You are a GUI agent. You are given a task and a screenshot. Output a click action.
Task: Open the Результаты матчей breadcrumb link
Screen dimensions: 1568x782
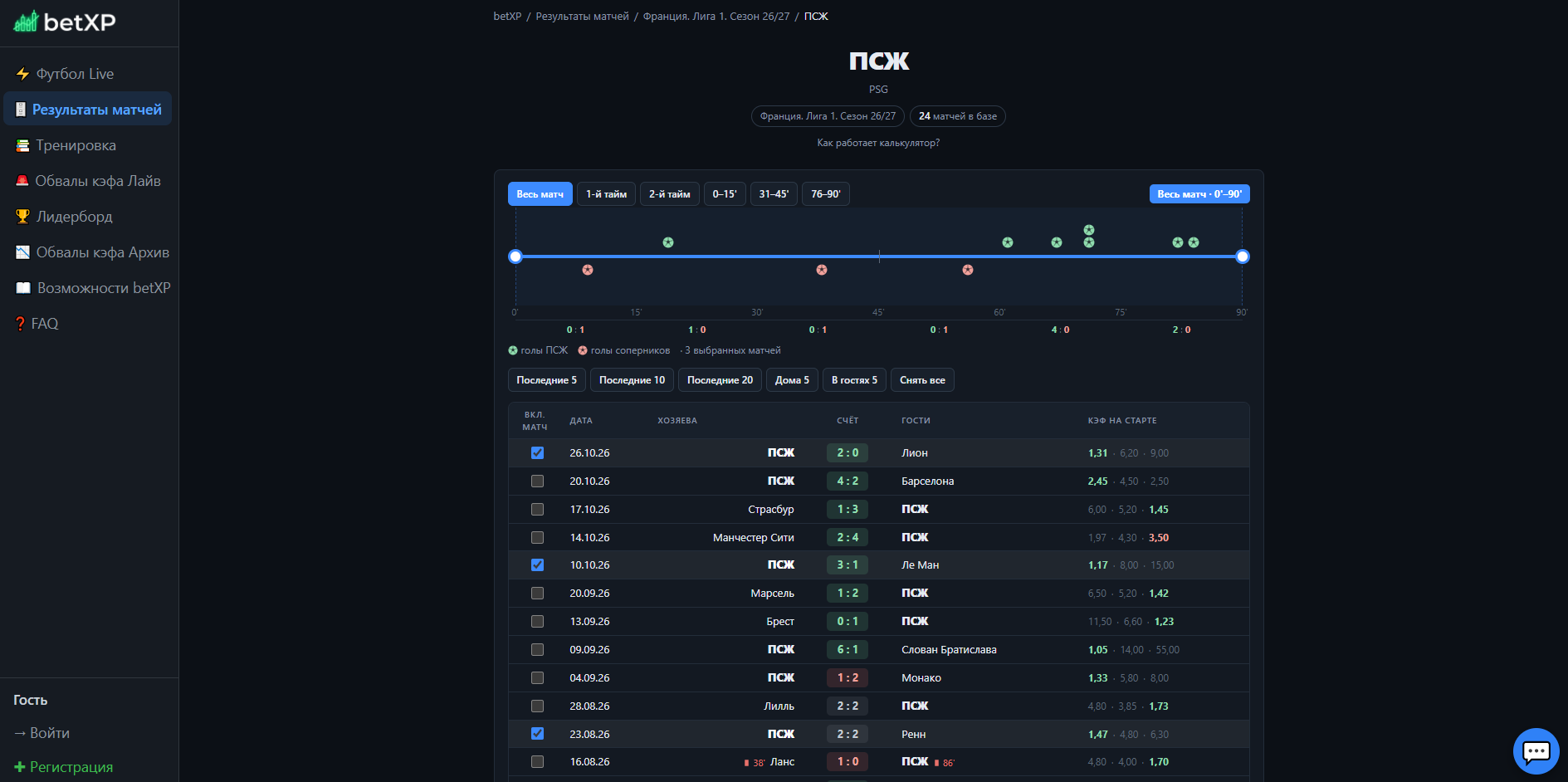point(583,17)
